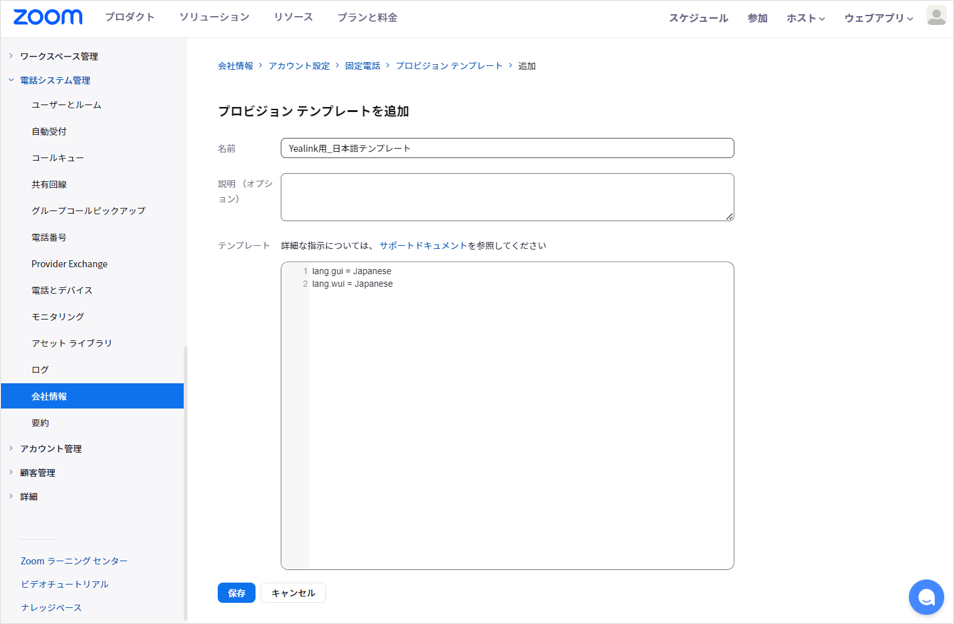954x624 pixels.
Task: Open アセット ライブラリ in sidebar
Action: point(72,343)
